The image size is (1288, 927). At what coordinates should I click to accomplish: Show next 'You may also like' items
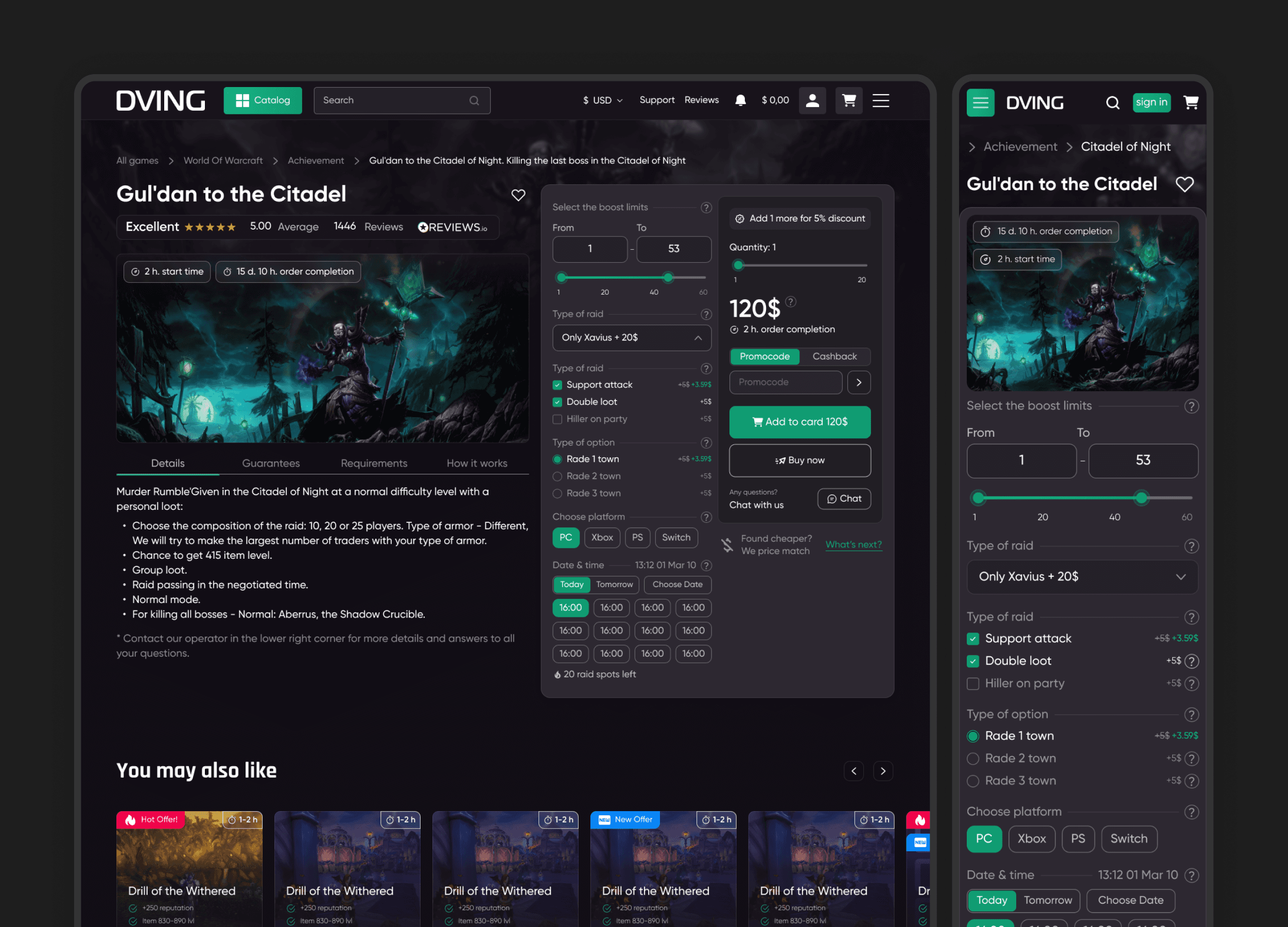(883, 771)
